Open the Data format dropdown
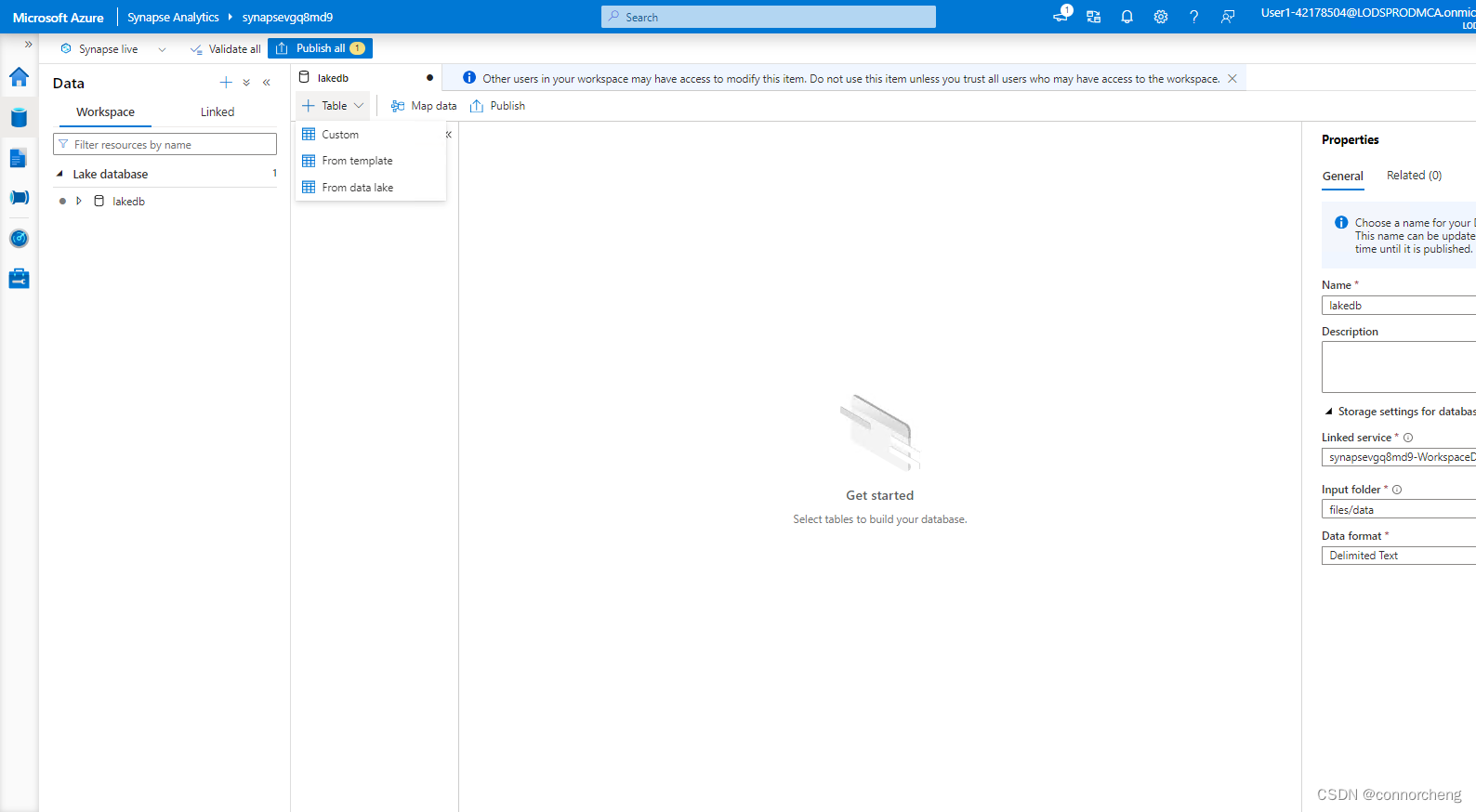Image resolution: width=1476 pixels, height=812 pixels. pos(1399,556)
